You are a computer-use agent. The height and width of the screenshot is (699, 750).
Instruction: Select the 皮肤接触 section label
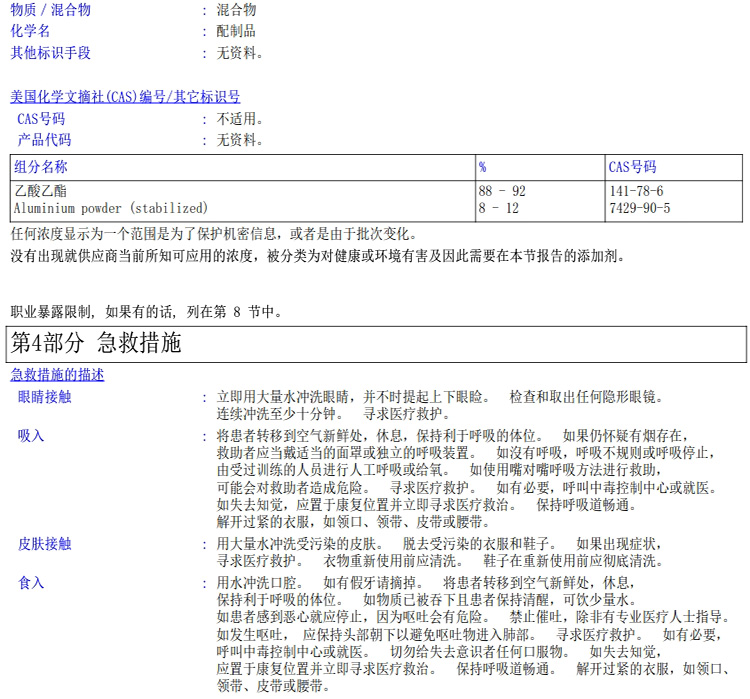tap(44, 544)
